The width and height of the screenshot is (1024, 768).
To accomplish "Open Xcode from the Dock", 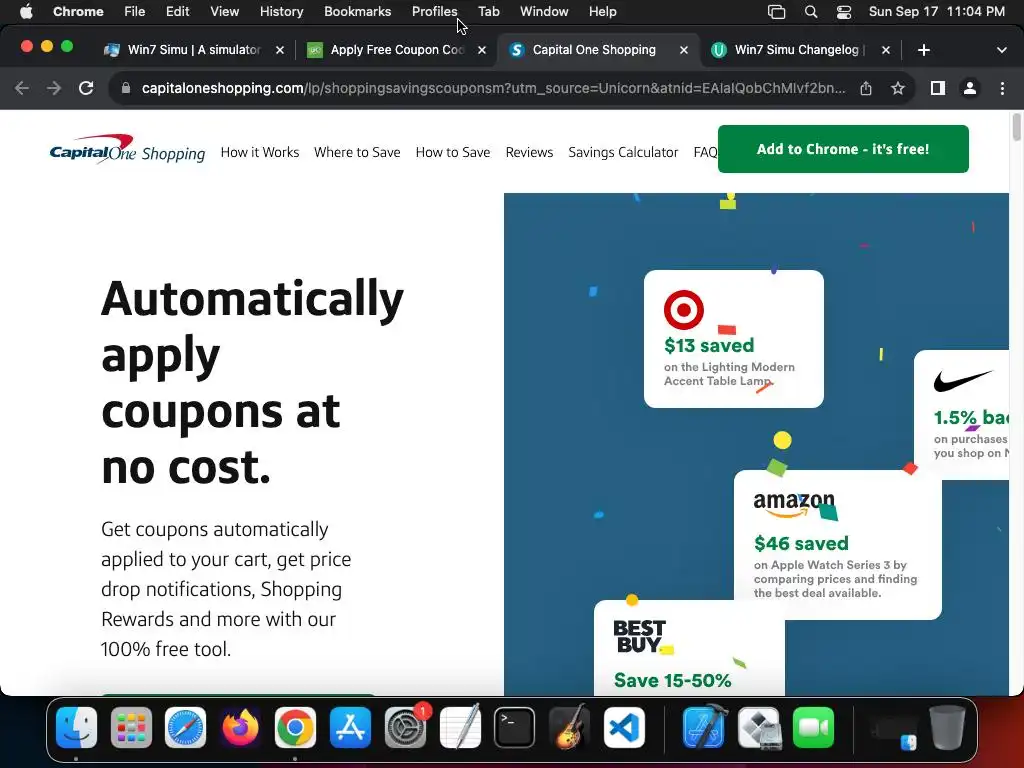I will pos(704,728).
